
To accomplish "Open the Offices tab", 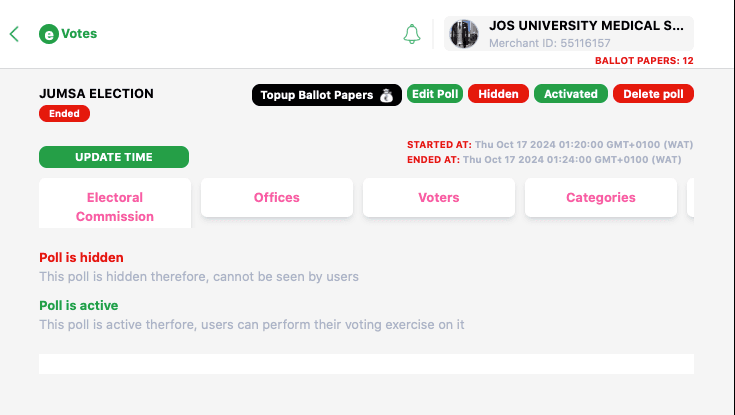I will pyautogui.click(x=277, y=197).
